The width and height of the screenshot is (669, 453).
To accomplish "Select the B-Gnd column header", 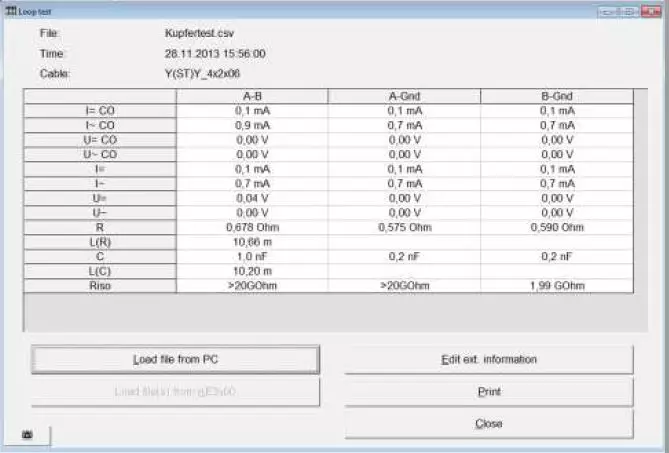I will pos(557,96).
